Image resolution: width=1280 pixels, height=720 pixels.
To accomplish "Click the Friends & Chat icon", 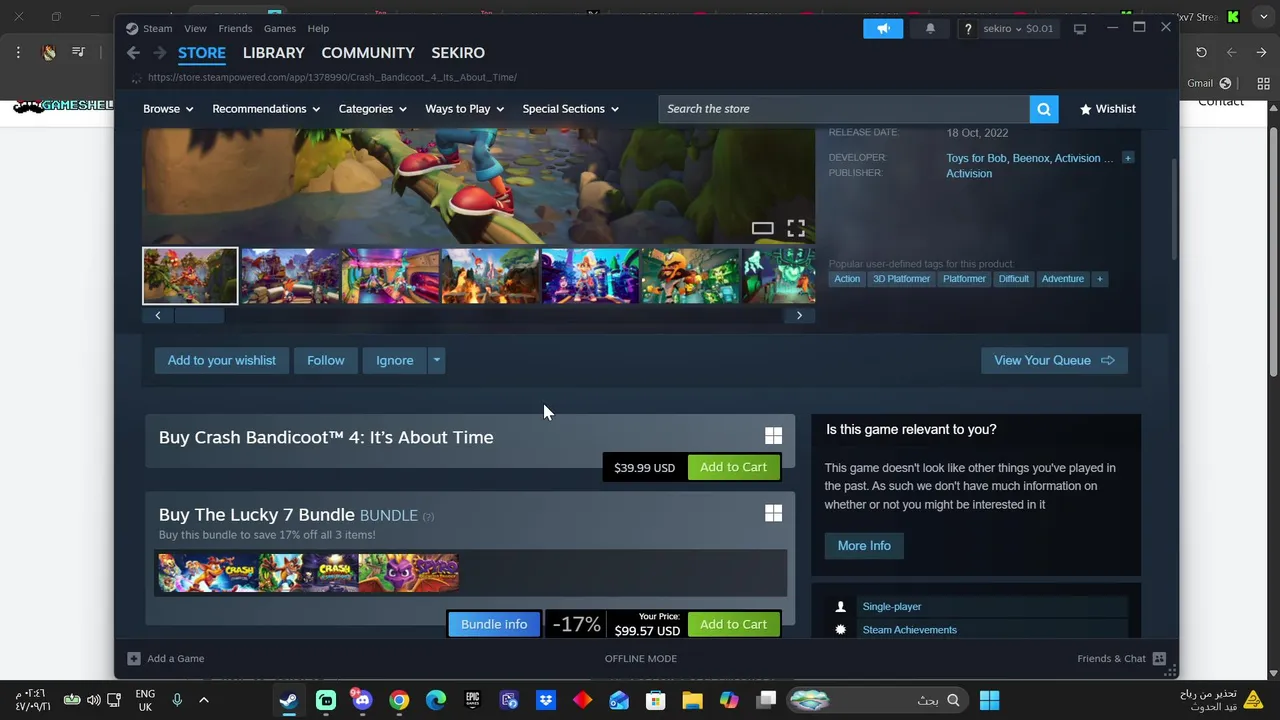I will point(1159,658).
